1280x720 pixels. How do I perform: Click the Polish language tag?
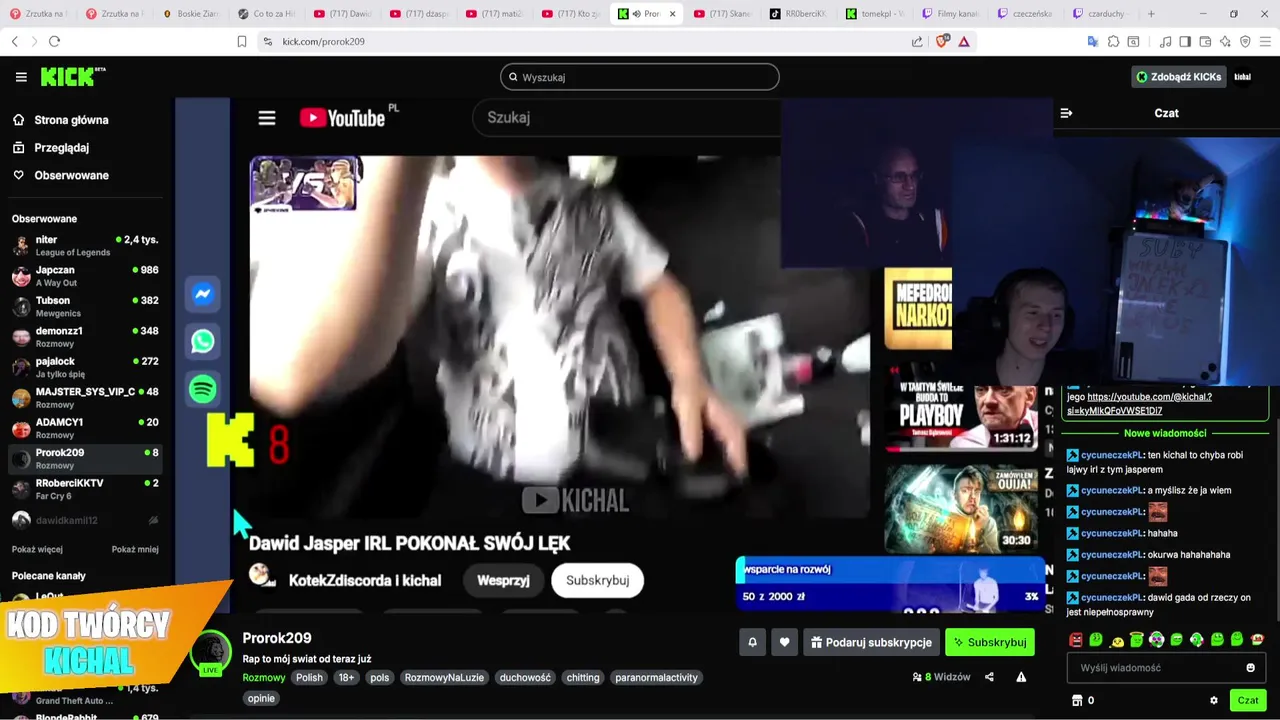coord(309,677)
